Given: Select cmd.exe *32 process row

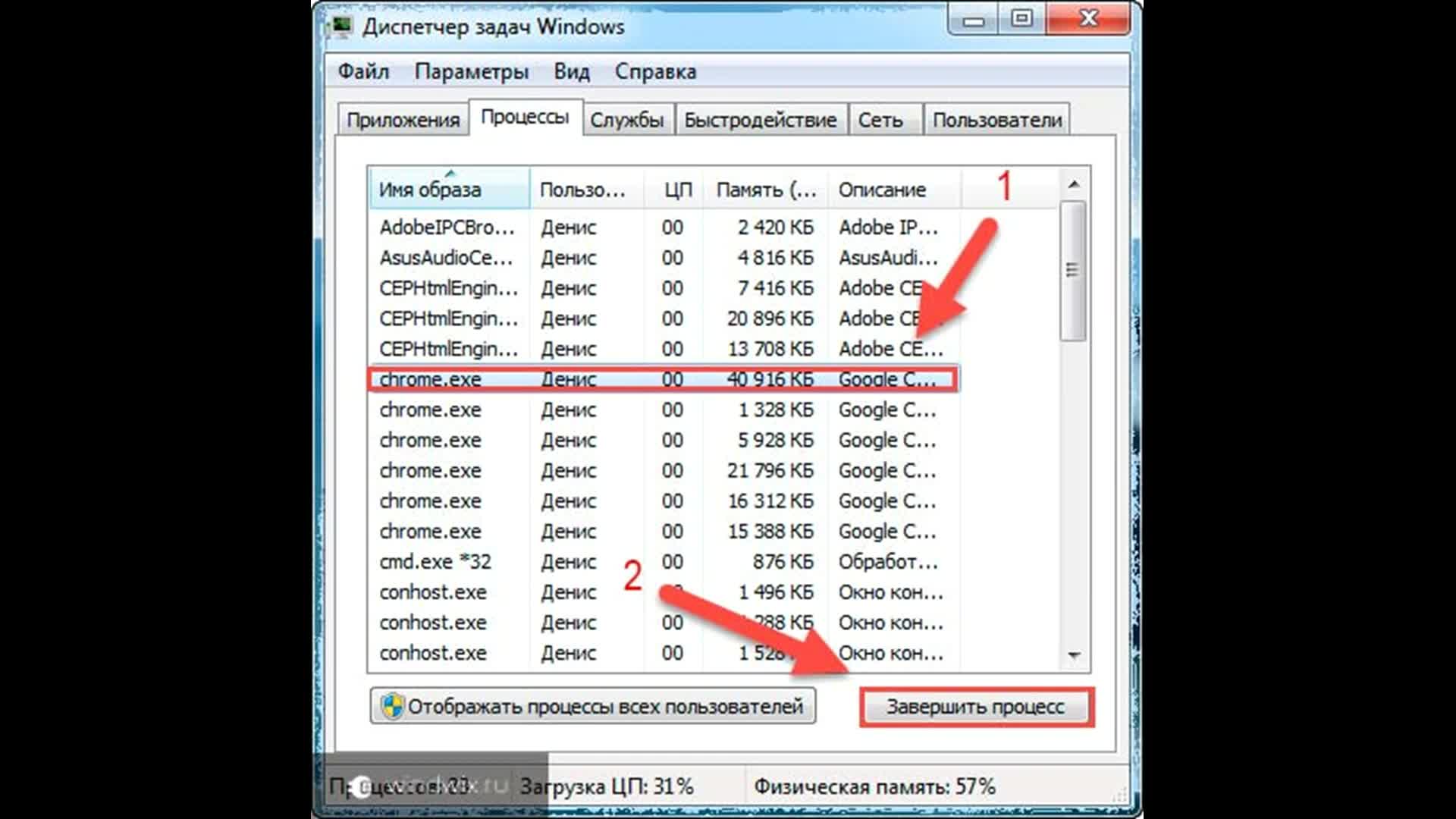Looking at the screenshot, I should [660, 561].
